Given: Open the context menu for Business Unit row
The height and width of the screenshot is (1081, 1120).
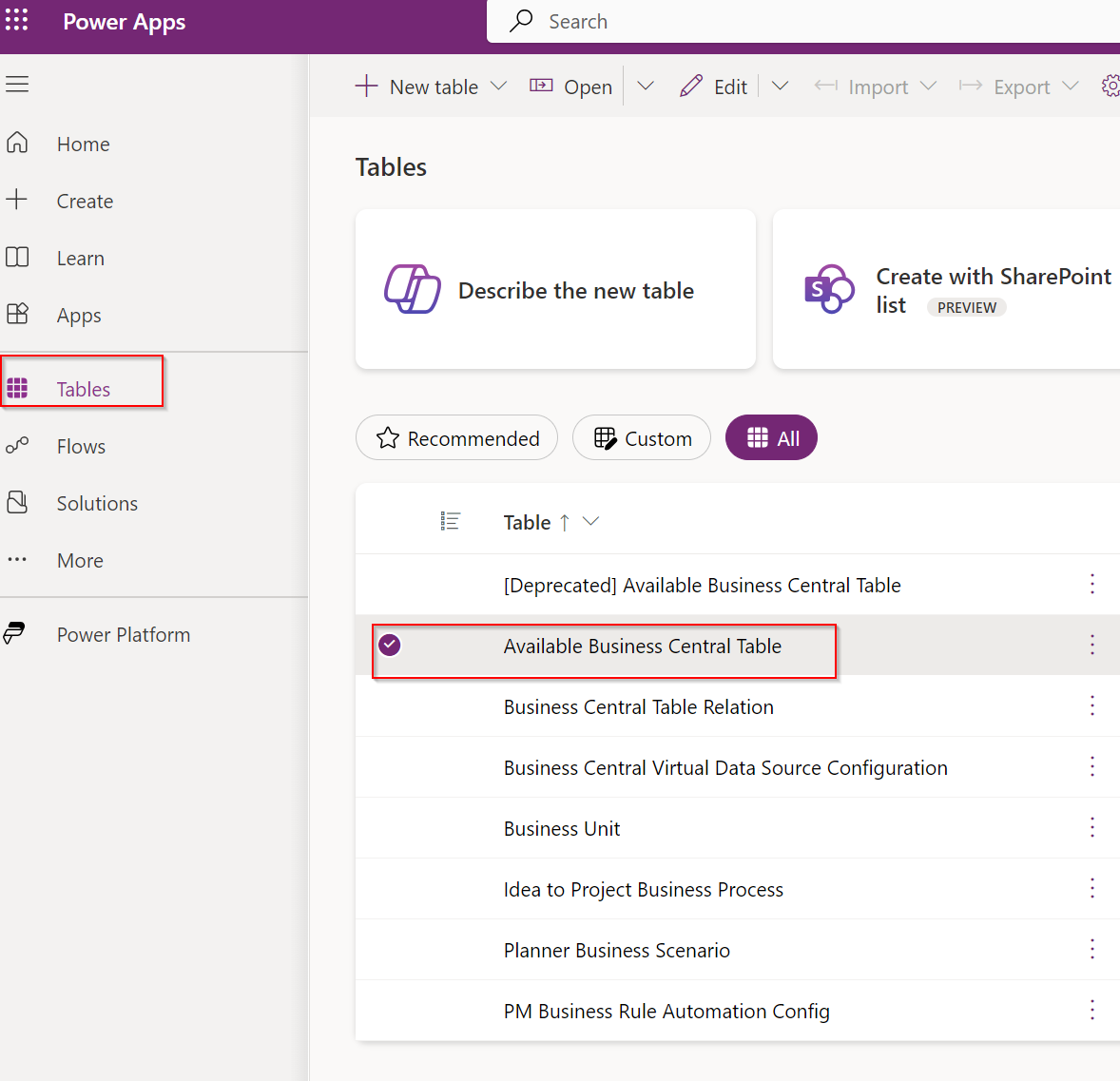Looking at the screenshot, I should 1091,828.
